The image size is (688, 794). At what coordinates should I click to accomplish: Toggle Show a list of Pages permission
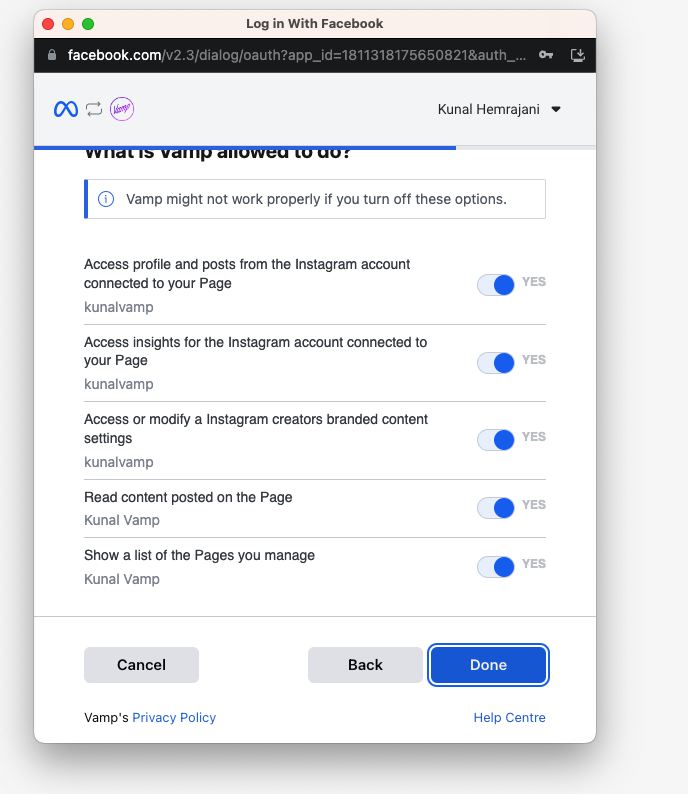coord(496,567)
